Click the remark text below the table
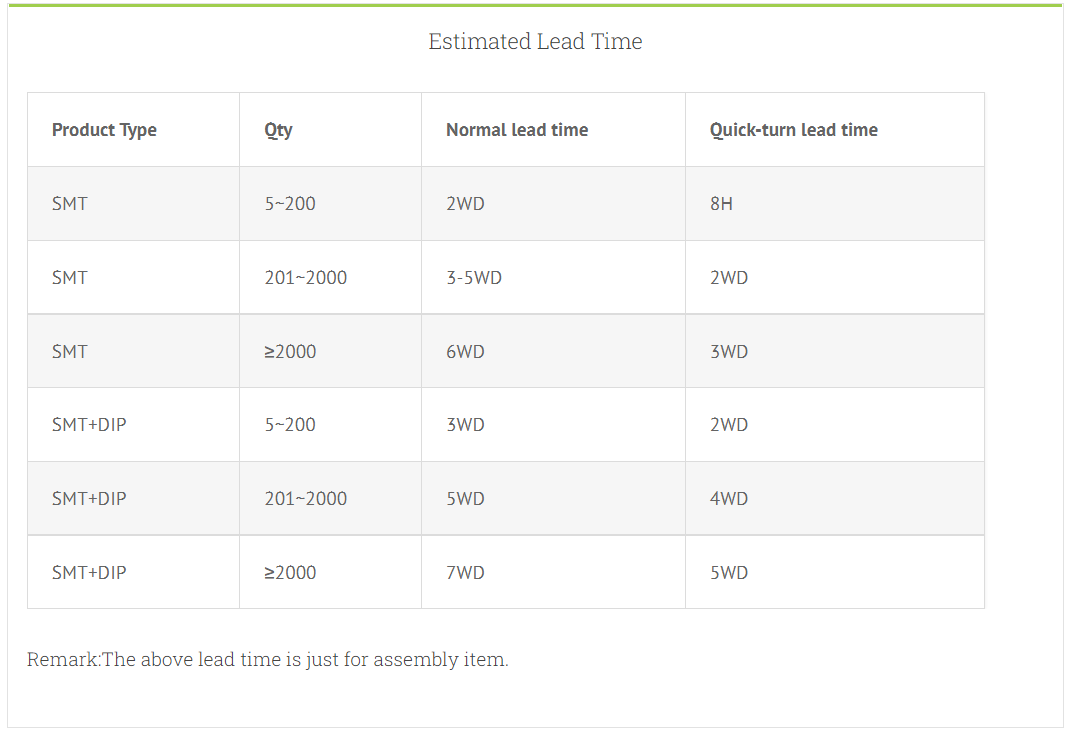Image resolution: width=1073 pixels, height=735 pixels. [267, 660]
